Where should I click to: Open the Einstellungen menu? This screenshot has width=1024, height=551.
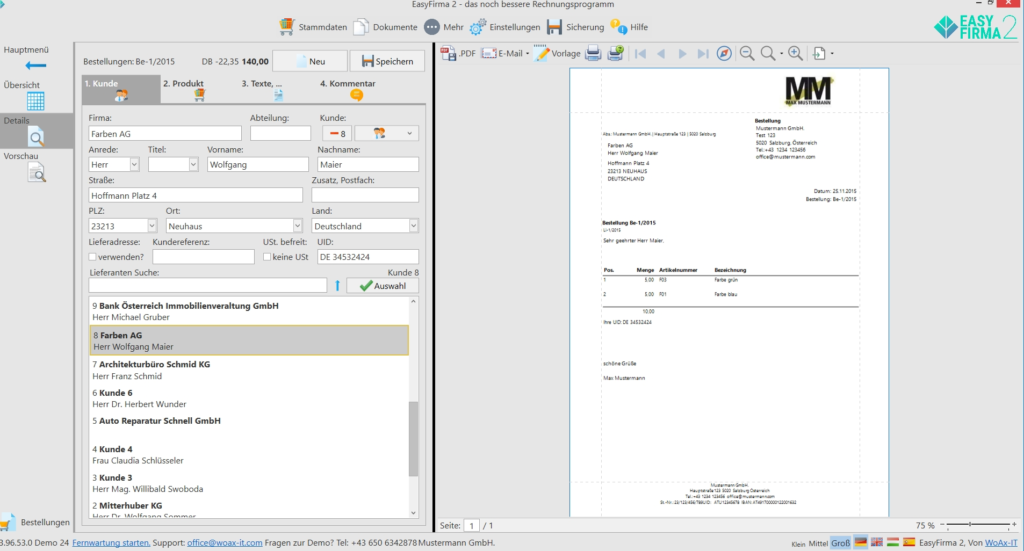click(x=505, y=27)
